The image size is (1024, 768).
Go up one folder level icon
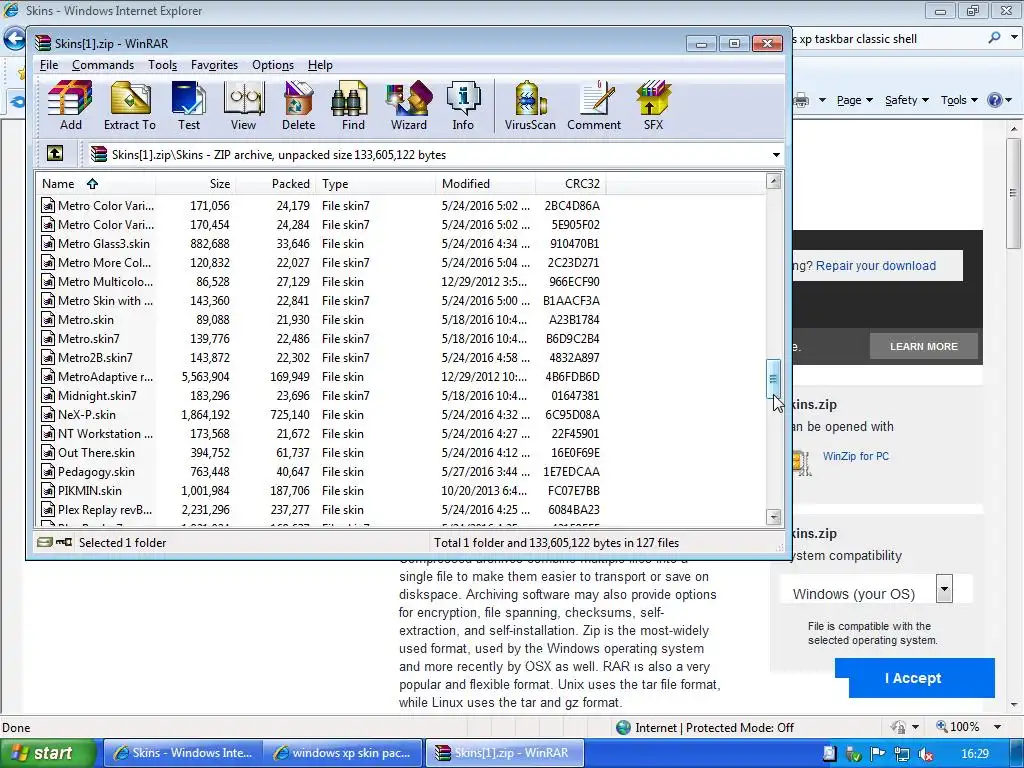[55, 154]
